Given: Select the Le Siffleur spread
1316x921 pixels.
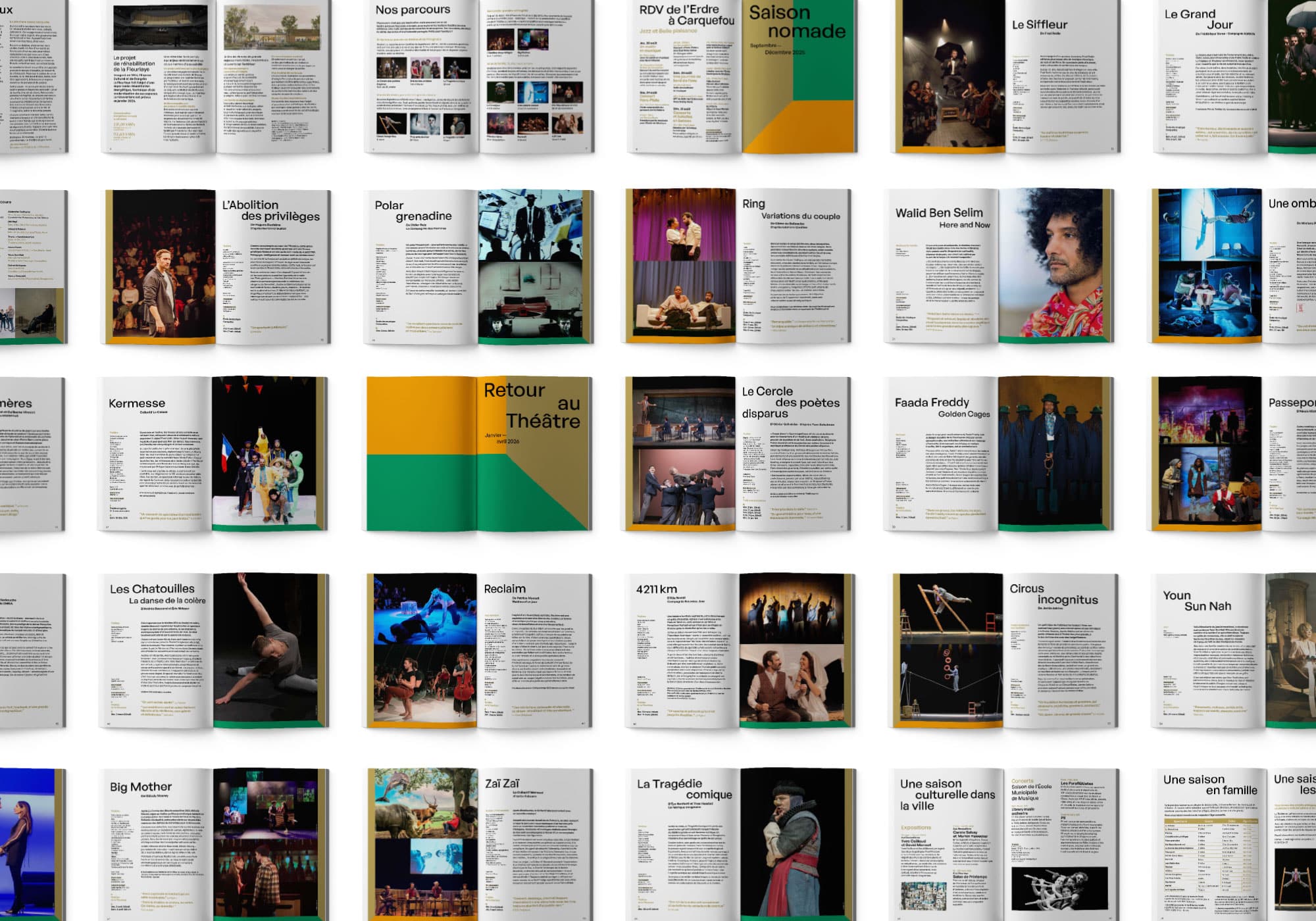Looking at the screenshot, I should (1005, 76).
